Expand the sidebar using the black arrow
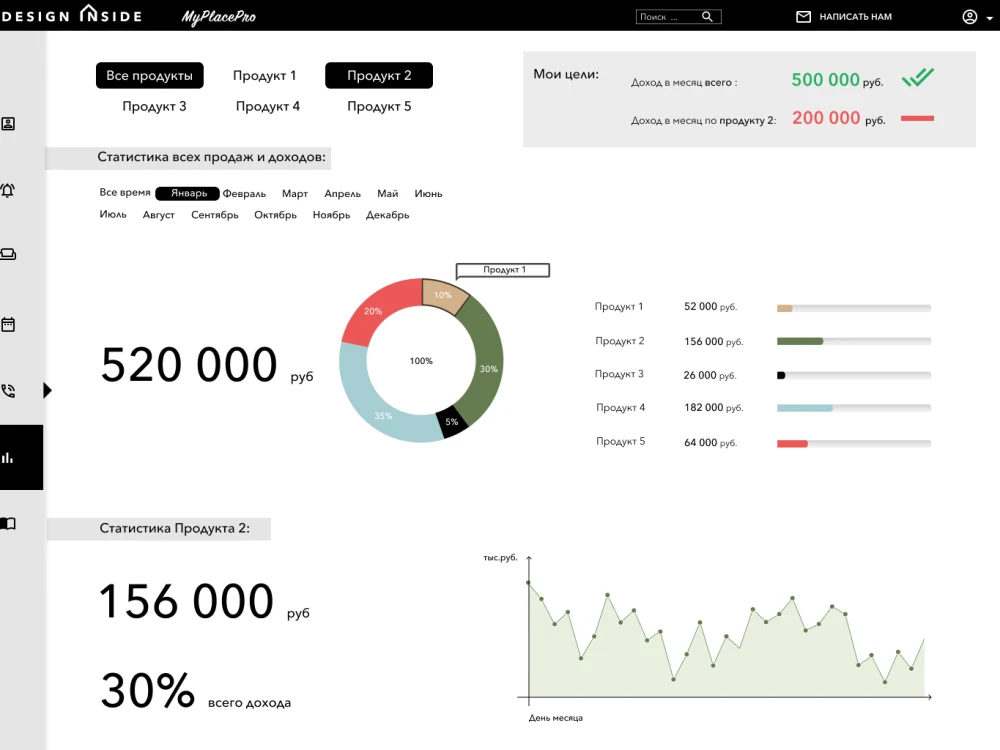1000x750 pixels. pos(48,390)
